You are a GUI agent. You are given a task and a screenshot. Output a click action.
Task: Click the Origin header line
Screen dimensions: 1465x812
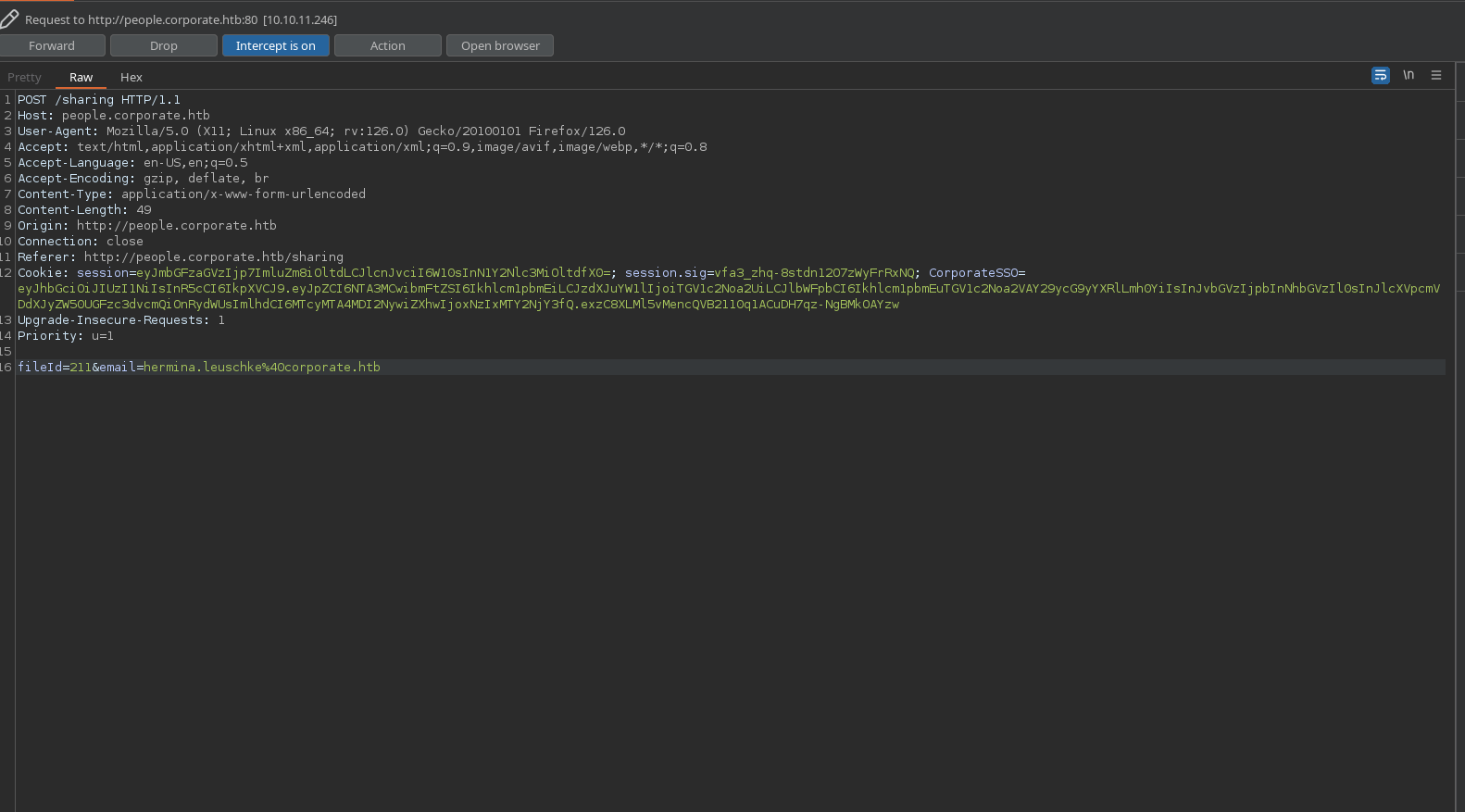click(147, 225)
